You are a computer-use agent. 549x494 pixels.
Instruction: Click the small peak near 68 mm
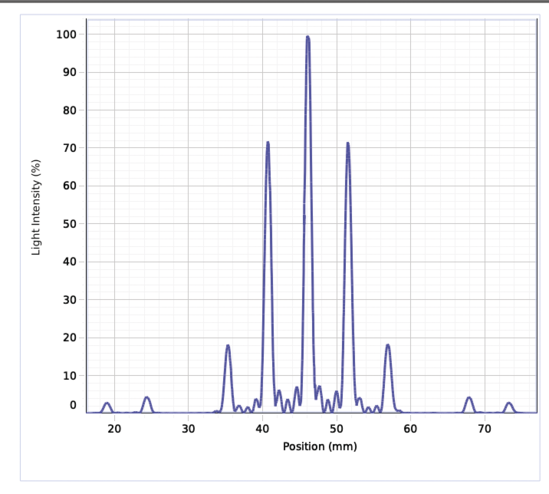tap(469, 399)
